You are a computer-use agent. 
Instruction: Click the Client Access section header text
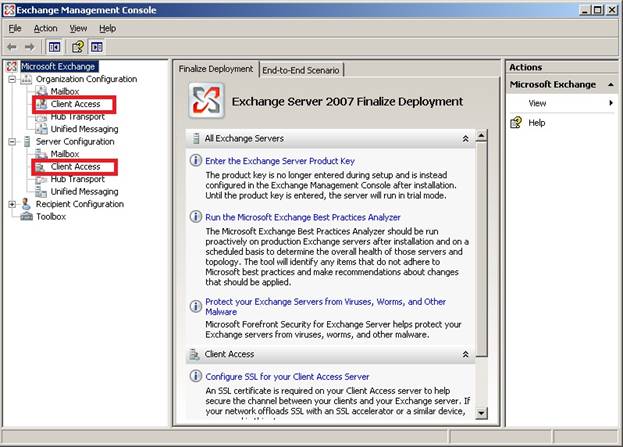(x=229, y=354)
